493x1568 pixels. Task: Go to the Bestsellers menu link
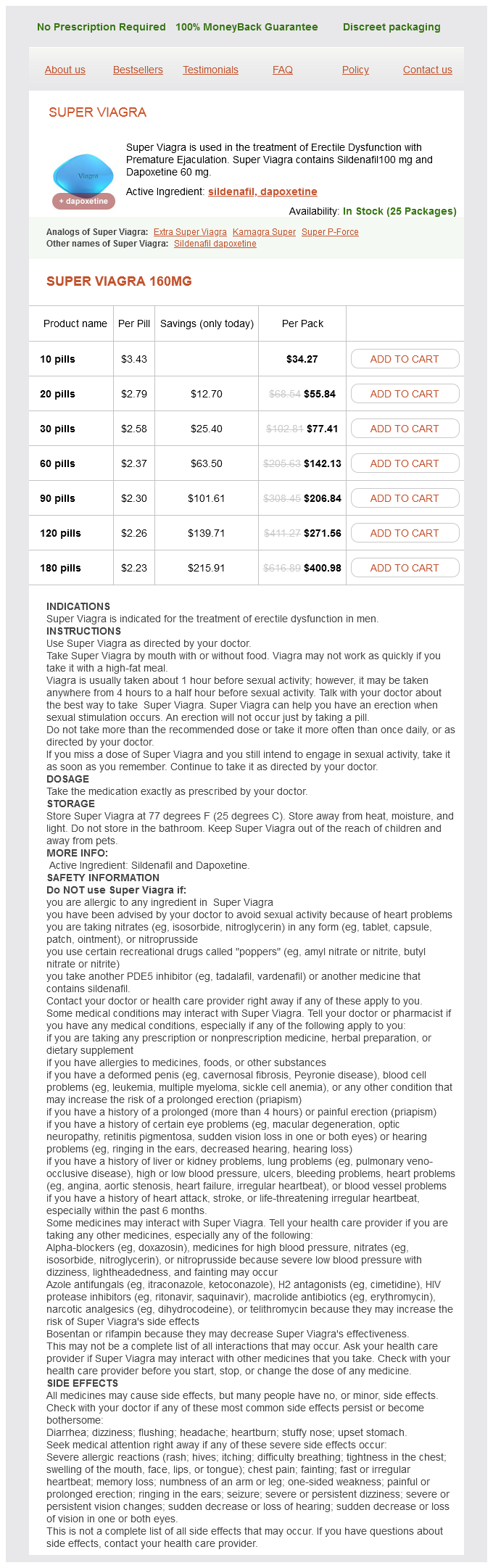(x=138, y=70)
